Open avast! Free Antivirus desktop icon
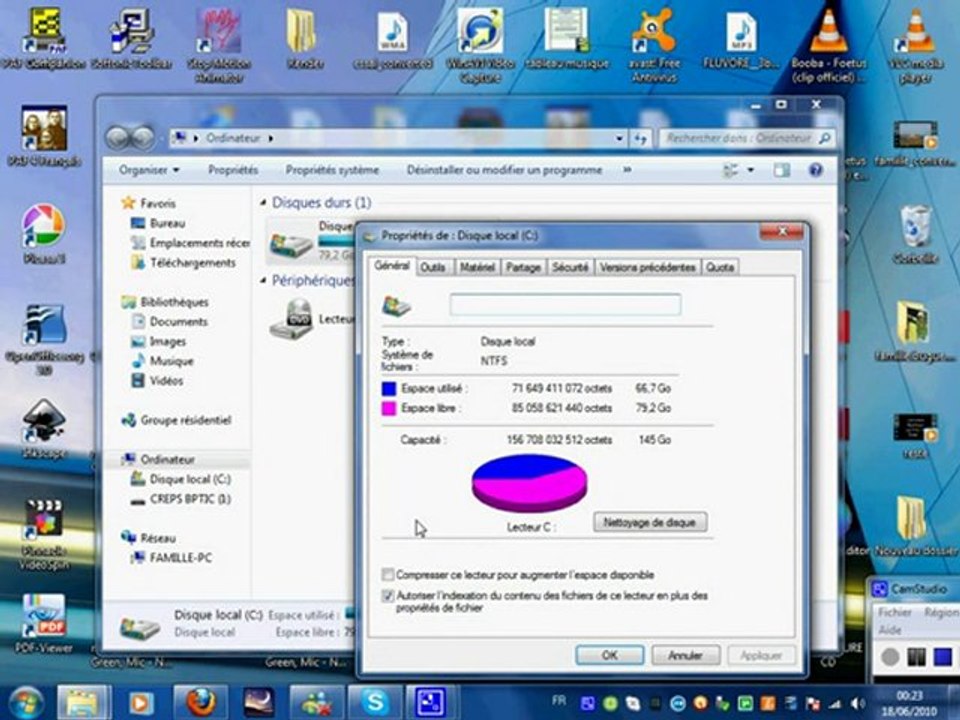The height and width of the screenshot is (720, 960). pos(654,44)
